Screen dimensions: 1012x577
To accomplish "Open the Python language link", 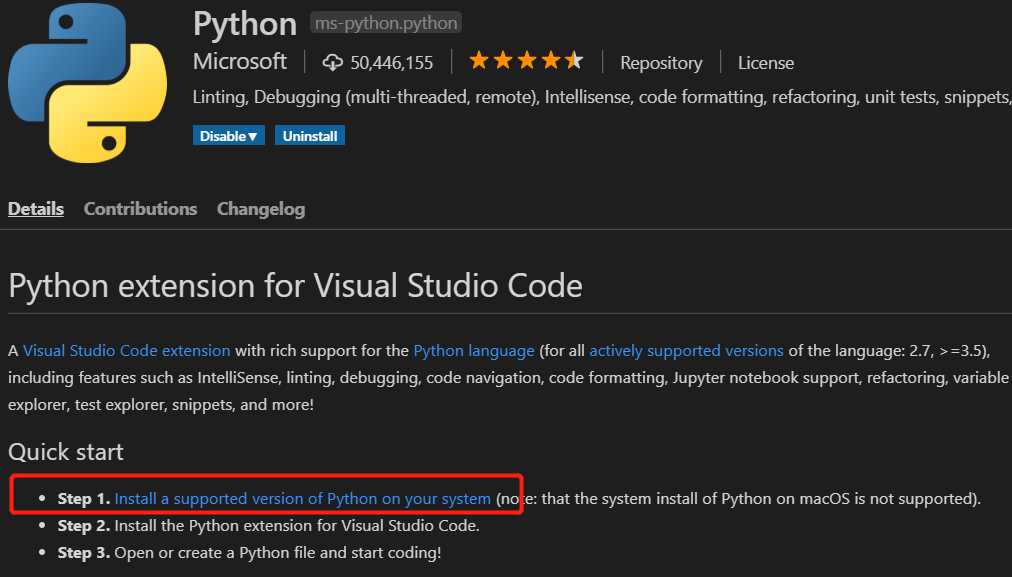I will coord(474,350).
